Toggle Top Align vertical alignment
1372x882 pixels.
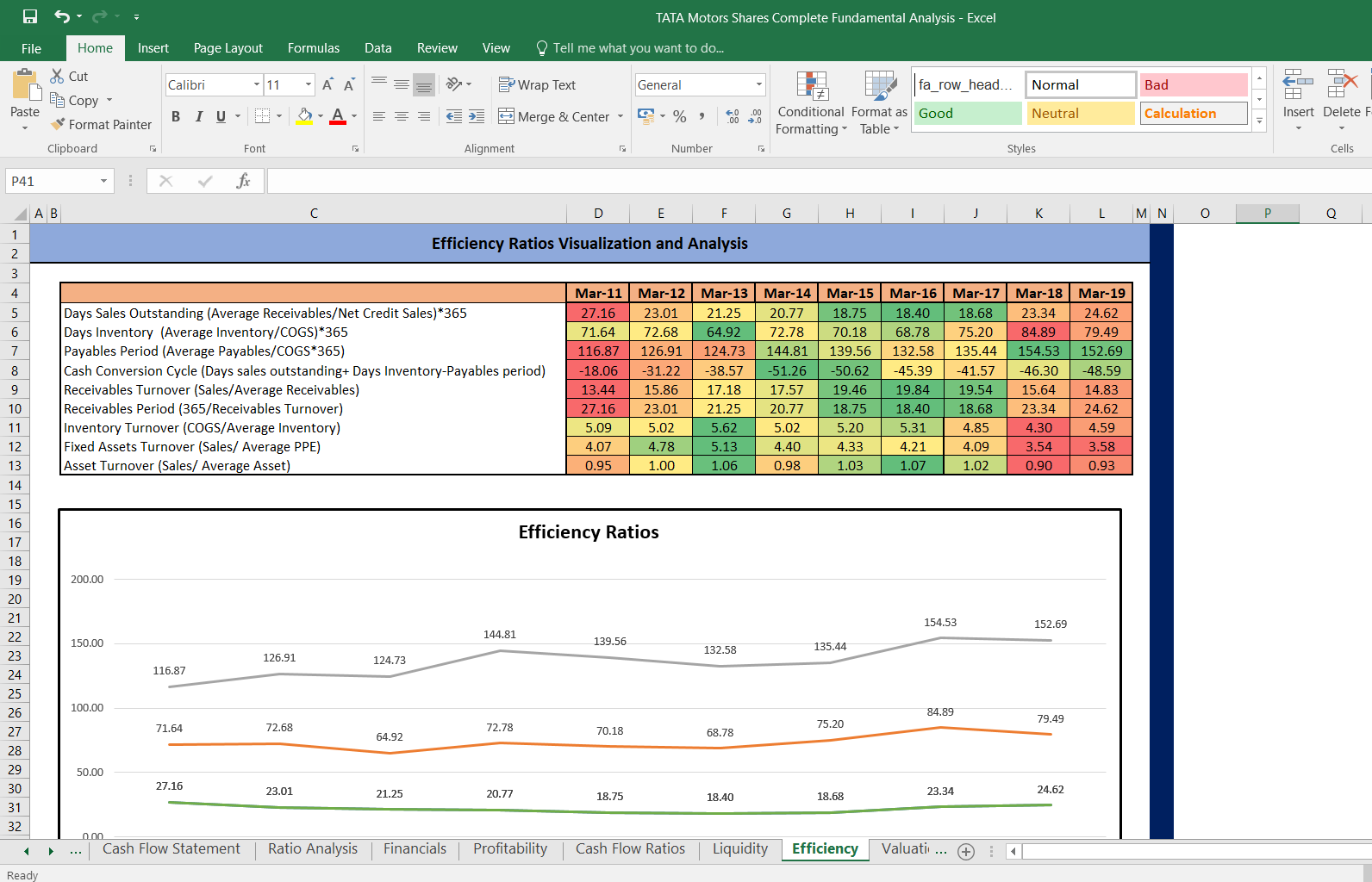tap(379, 84)
